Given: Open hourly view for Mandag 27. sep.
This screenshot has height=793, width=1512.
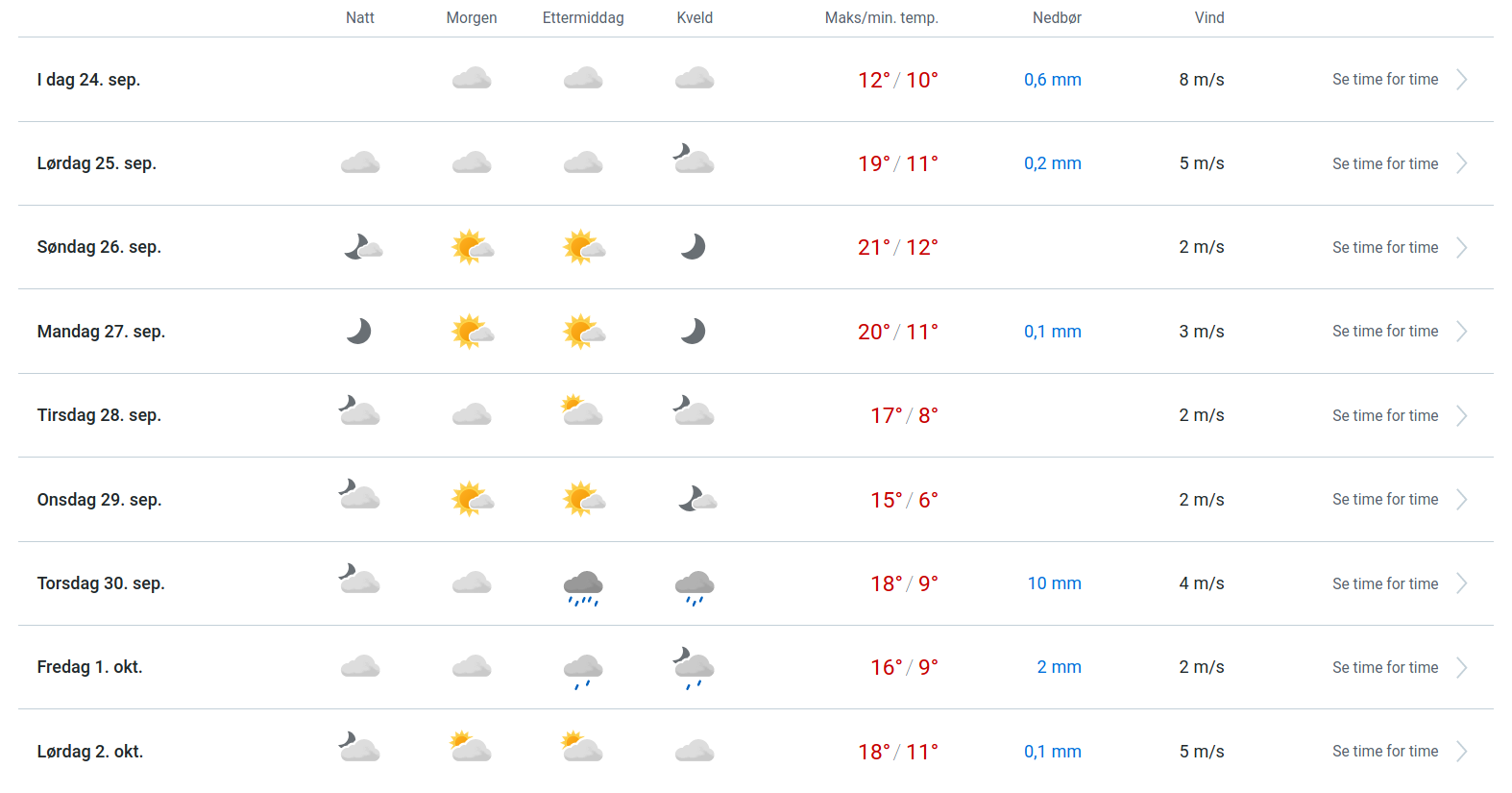Looking at the screenshot, I should (x=1385, y=332).
